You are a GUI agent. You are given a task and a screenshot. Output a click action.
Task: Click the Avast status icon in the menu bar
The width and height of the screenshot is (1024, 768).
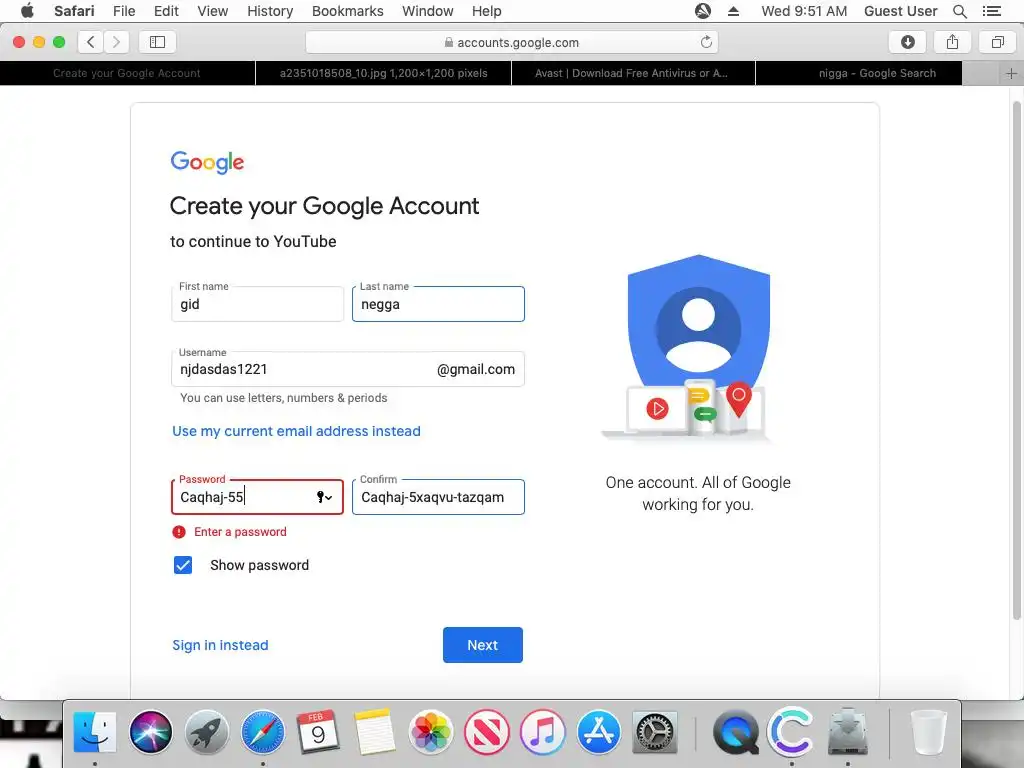[703, 11]
